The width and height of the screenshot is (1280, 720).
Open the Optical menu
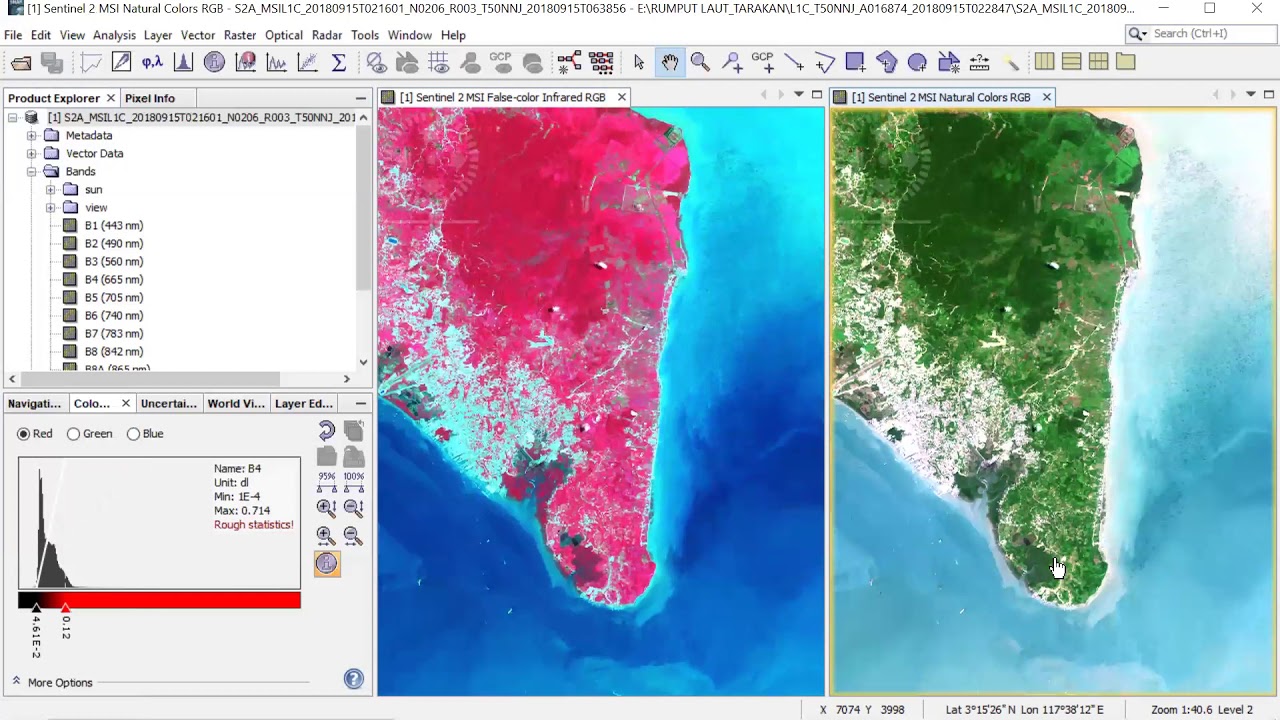284,35
